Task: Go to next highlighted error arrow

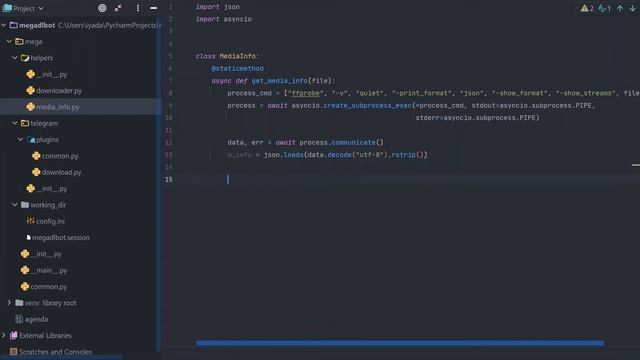Action: coord(632,8)
